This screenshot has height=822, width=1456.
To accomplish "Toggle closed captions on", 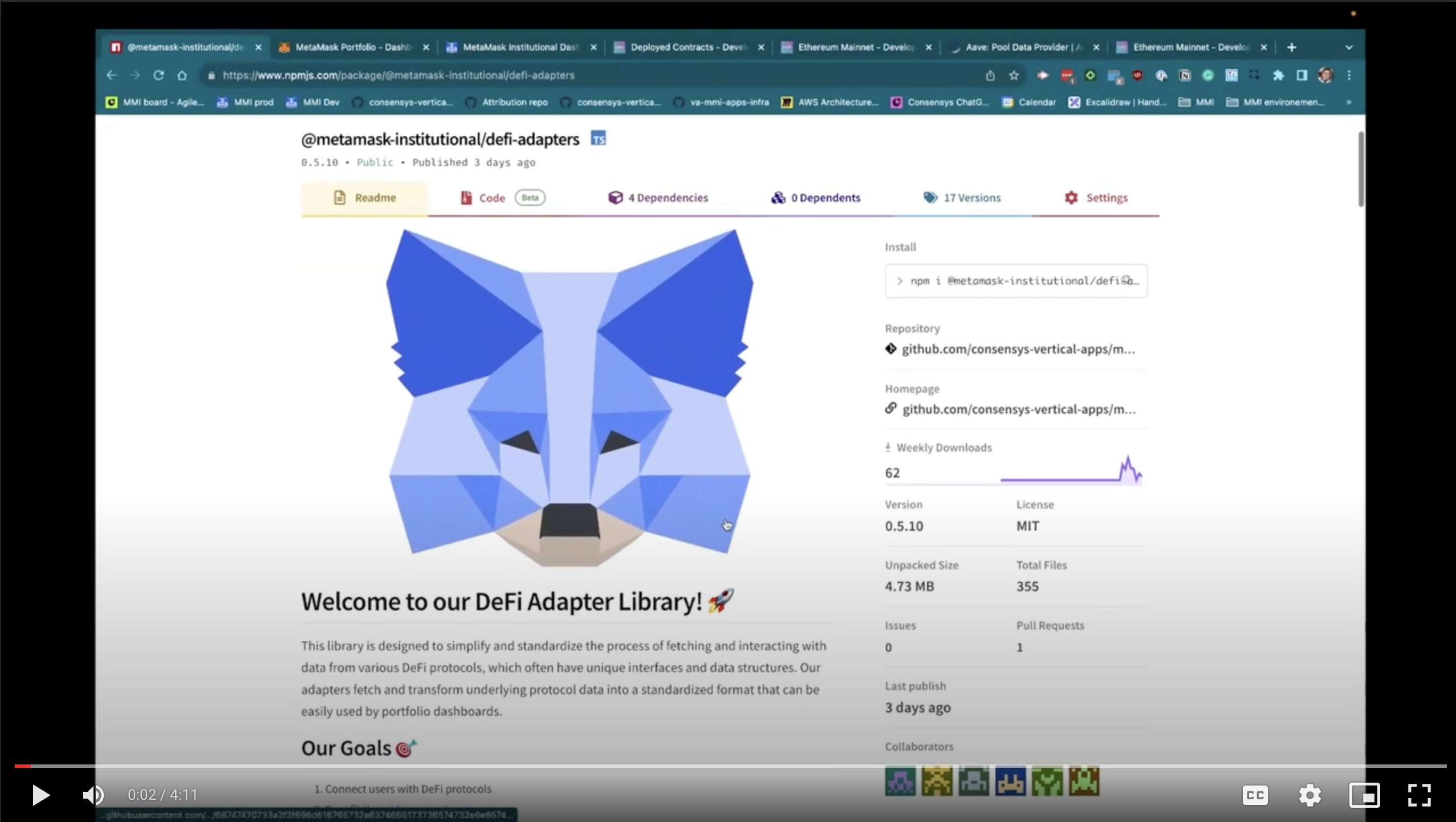I will coord(1255,795).
